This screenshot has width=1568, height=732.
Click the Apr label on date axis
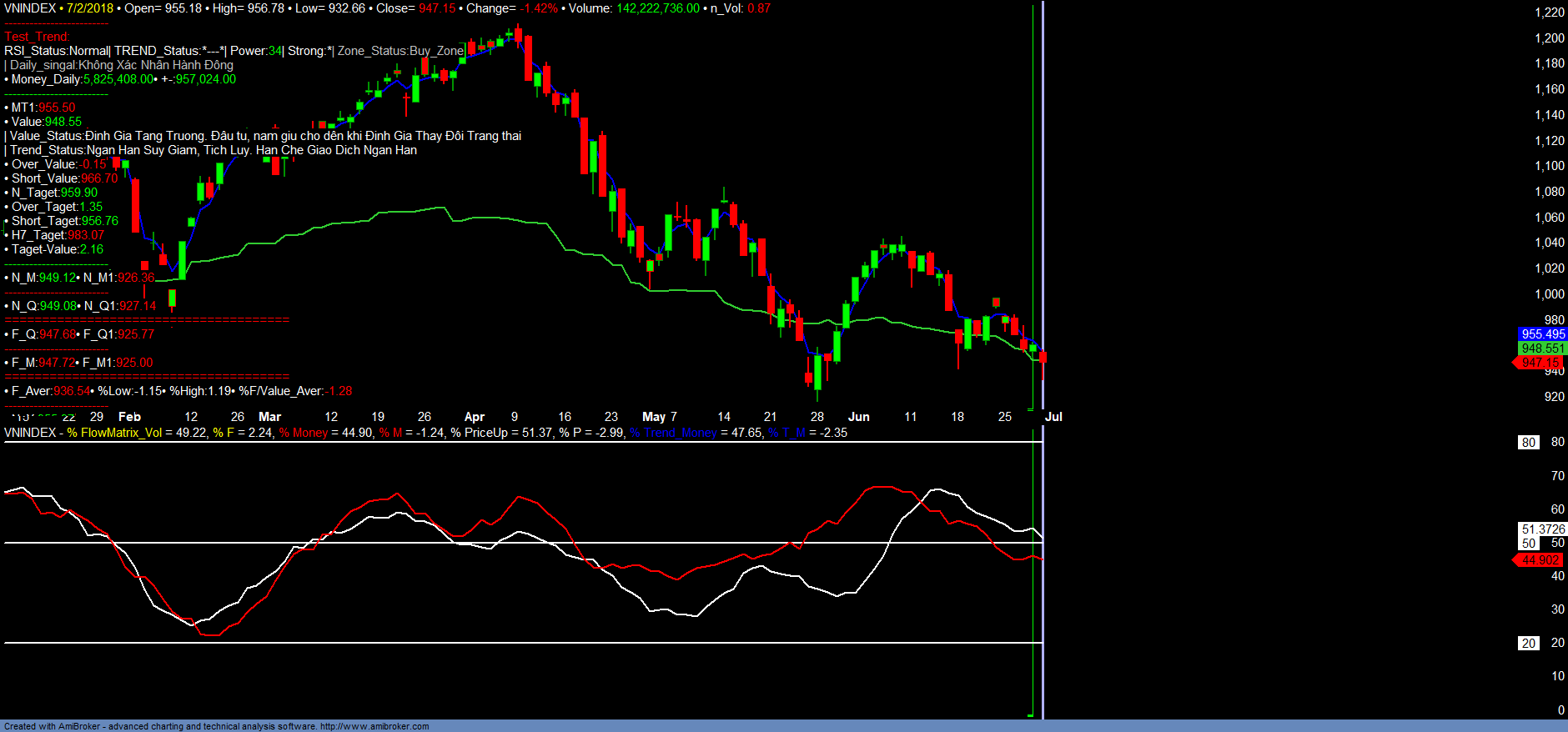tap(474, 417)
